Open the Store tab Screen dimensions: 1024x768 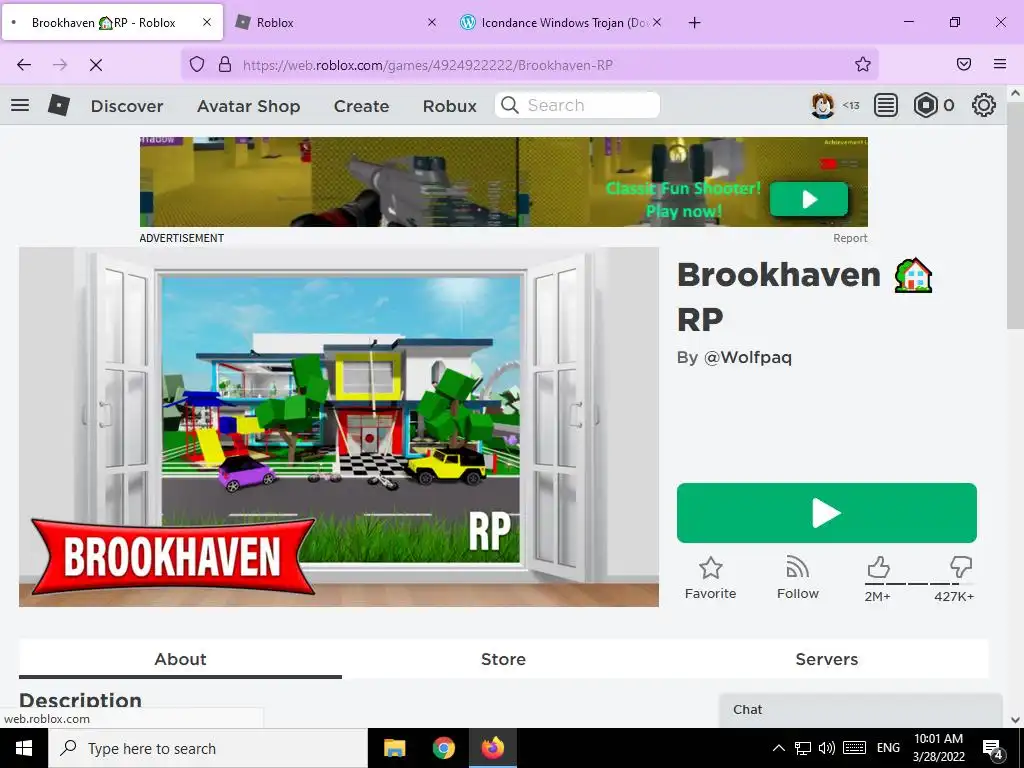click(x=504, y=659)
